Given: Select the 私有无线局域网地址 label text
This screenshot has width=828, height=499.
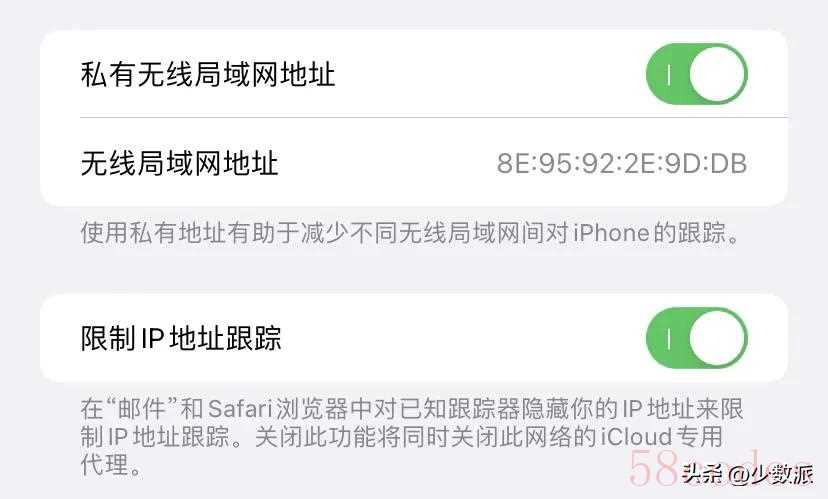Looking at the screenshot, I should [x=208, y=74].
